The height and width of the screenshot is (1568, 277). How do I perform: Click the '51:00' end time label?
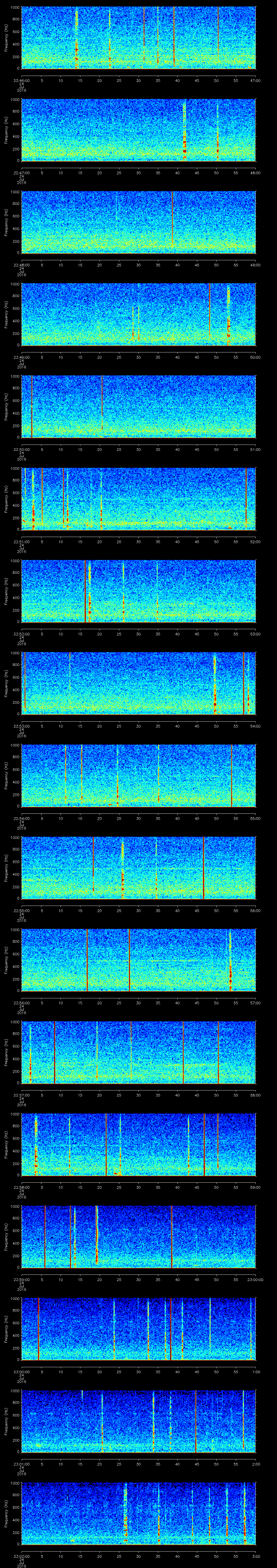click(x=255, y=449)
